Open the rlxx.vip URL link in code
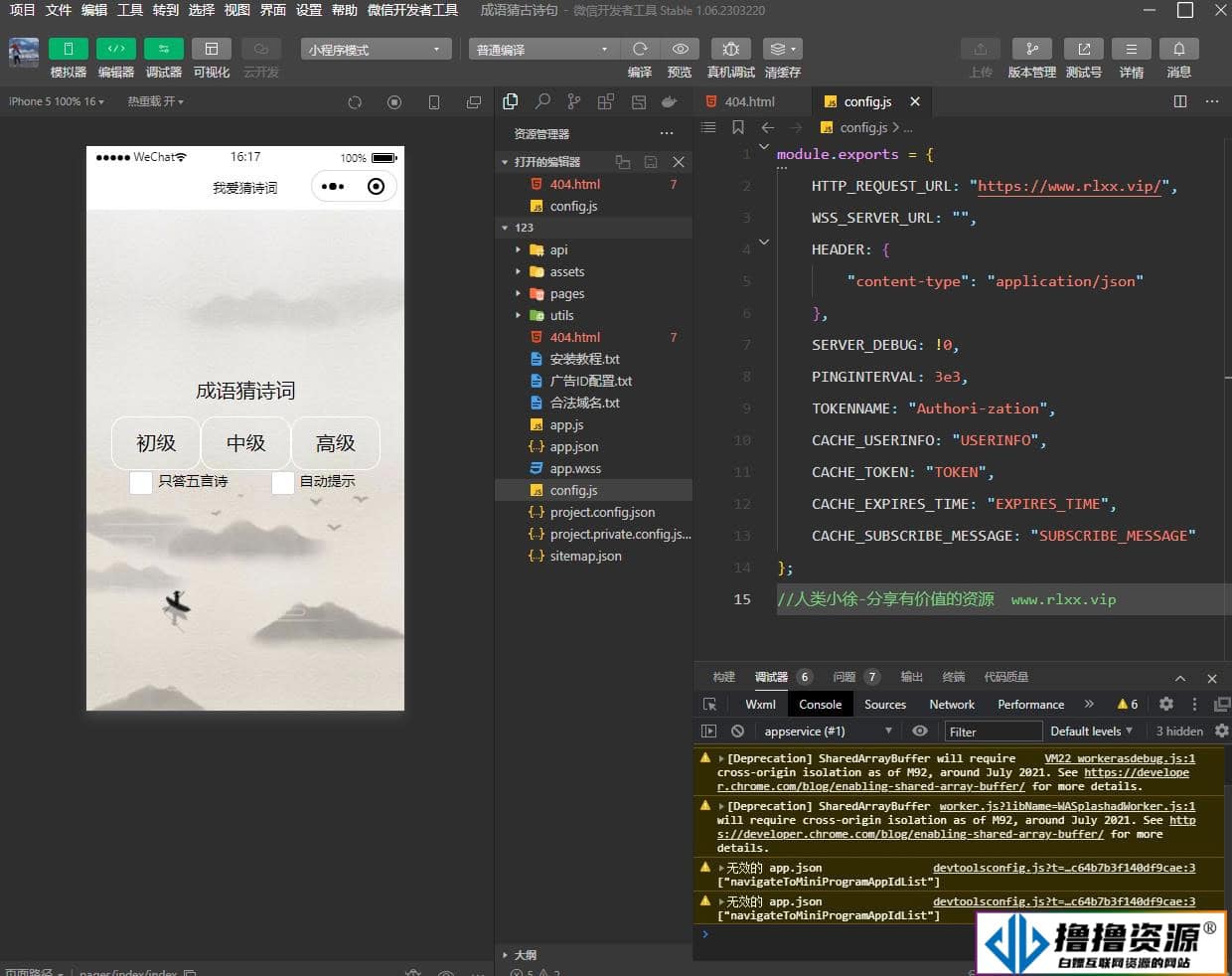The width and height of the screenshot is (1232, 976). coord(1069,186)
